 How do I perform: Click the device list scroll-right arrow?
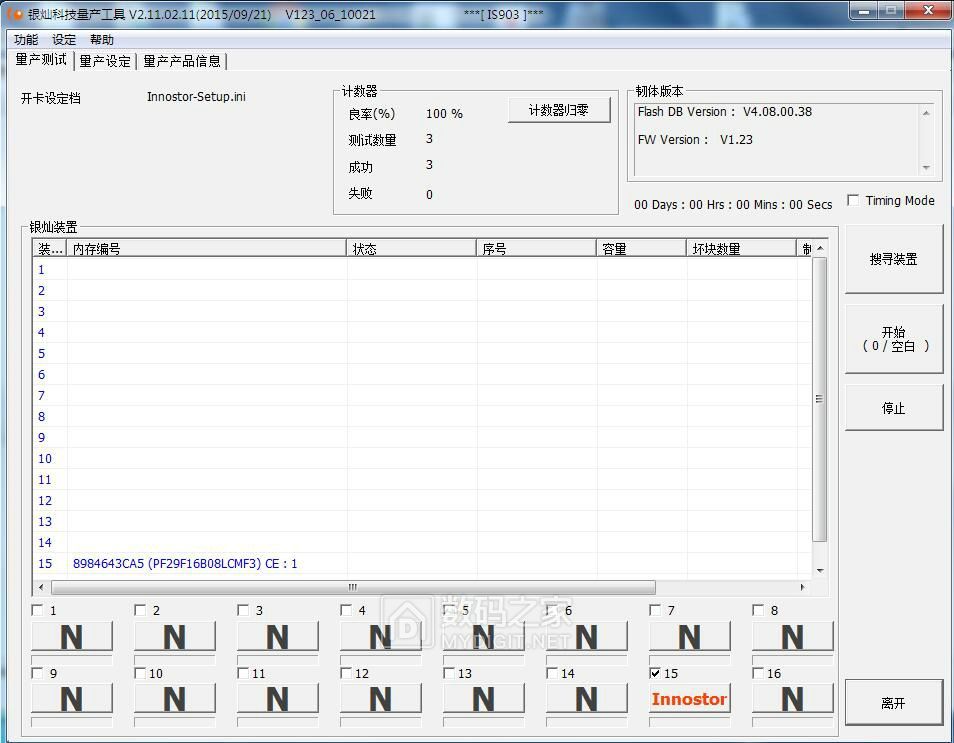[x=802, y=587]
